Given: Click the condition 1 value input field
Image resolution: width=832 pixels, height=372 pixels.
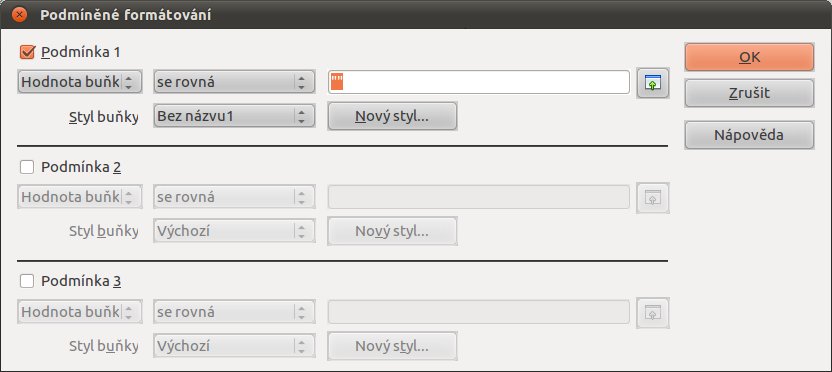Looking at the screenshot, I should (479, 82).
